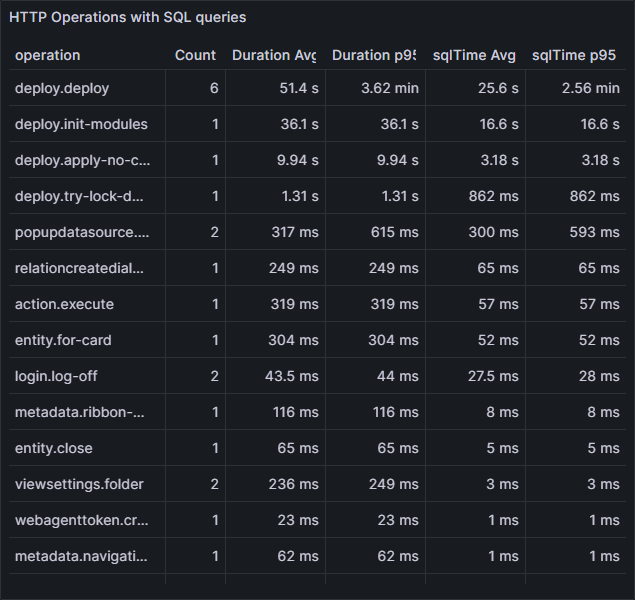Click the 2.56 min sqlTime p95 value
The width and height of the screenshot is (635, 600).
point(589,88)
